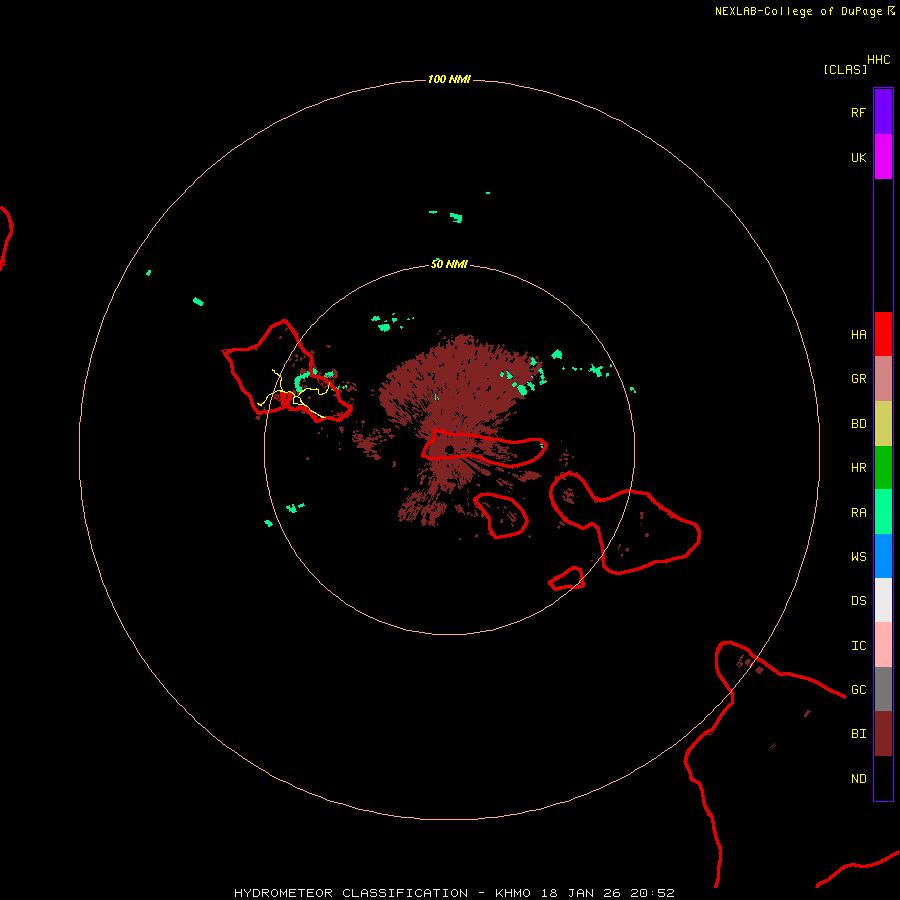Pick the red HA legend color
The height and width of the screenshot is (900, 900).
(x=883, y=334)
